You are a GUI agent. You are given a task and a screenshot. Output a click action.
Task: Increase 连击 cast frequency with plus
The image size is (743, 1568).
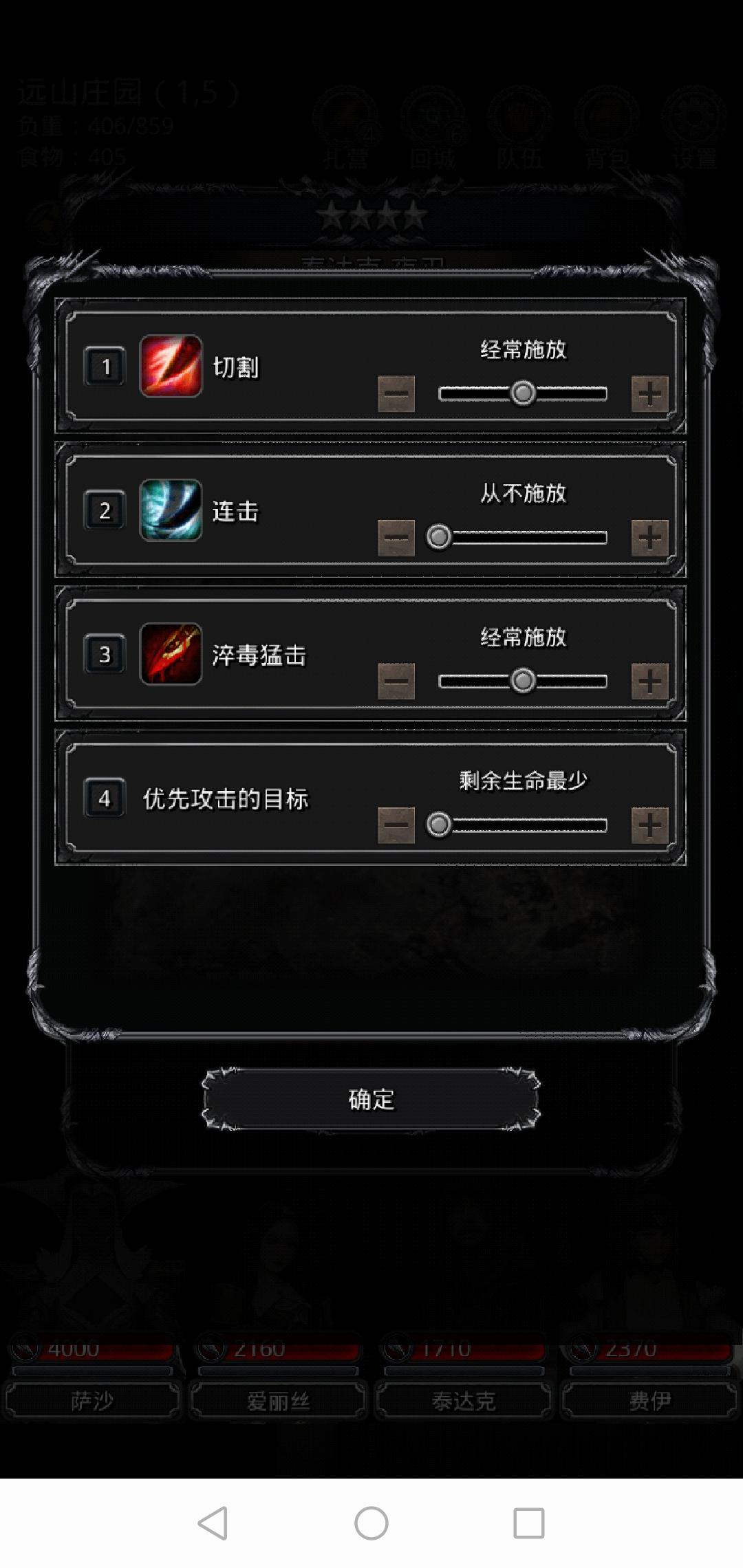point(650,537)
